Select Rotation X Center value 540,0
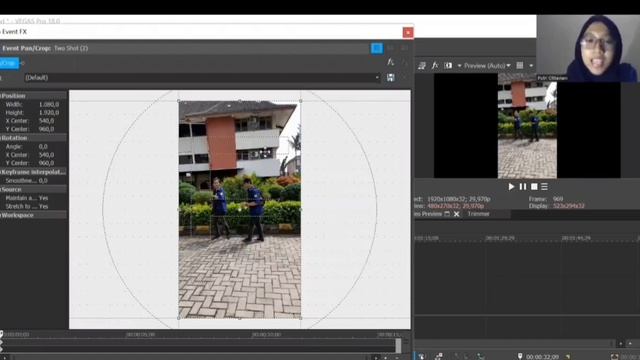Screen dimensions: 640x360 (x=46, y=155)
